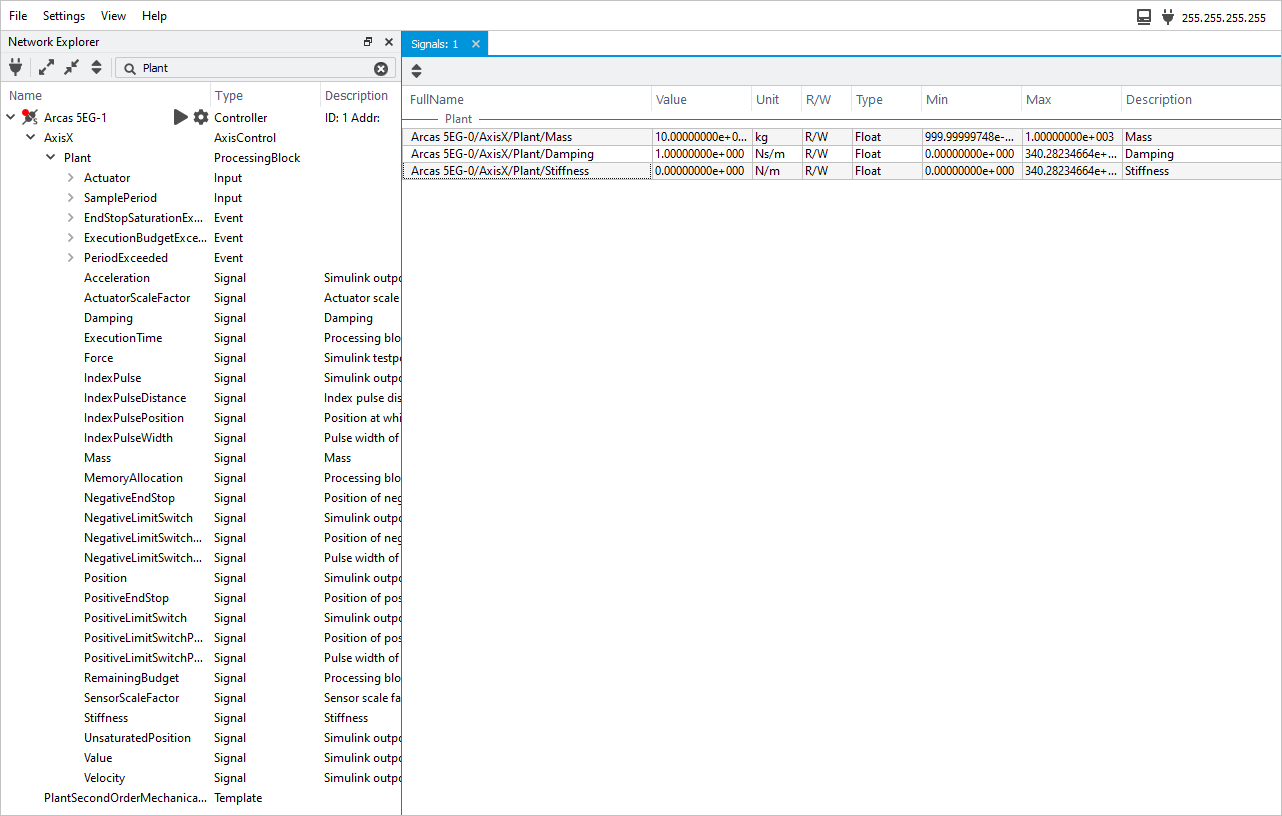
Task: Close the Signals: 1 tab
Action: click(476, 44)
